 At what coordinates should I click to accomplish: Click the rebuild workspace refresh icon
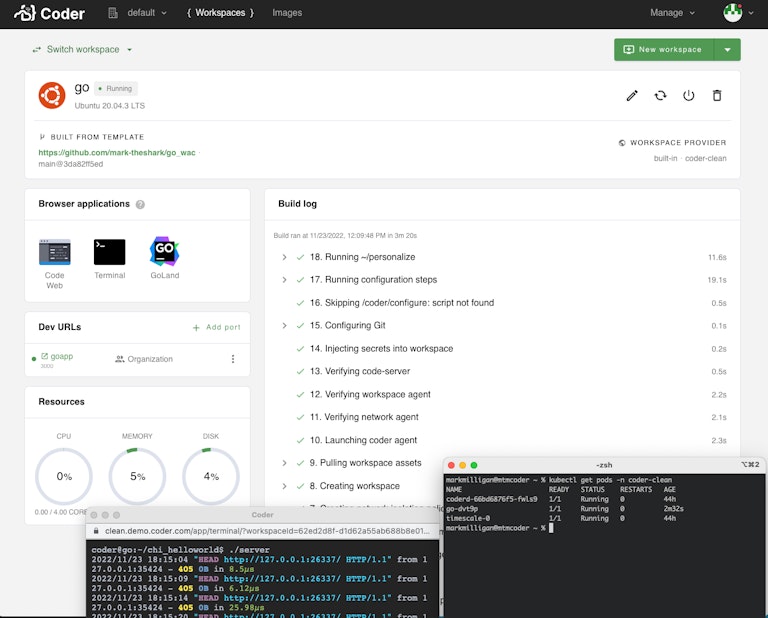point(660,96)
